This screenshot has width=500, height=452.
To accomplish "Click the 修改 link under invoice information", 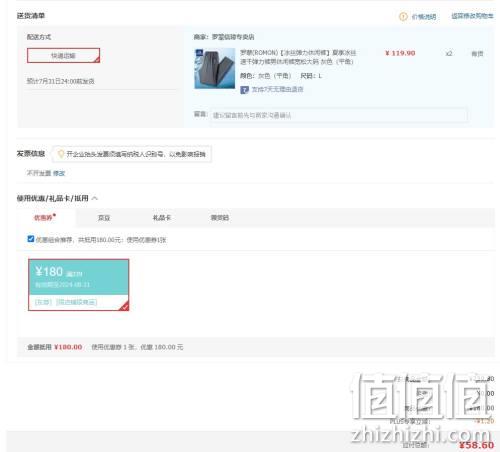I will (59, 173).
